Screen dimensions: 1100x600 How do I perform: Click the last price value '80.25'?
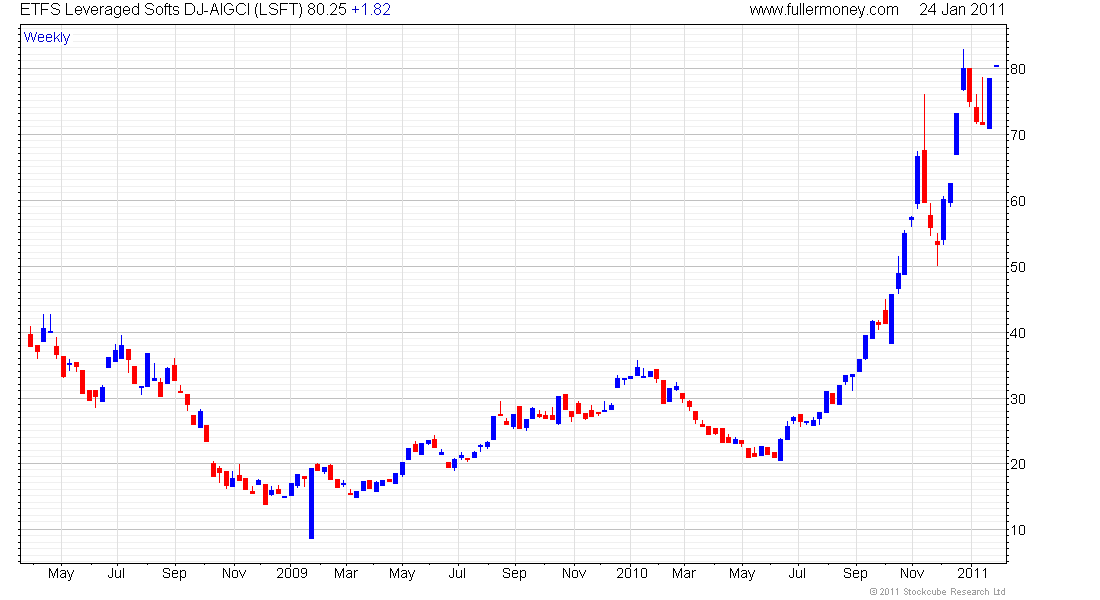327,10
